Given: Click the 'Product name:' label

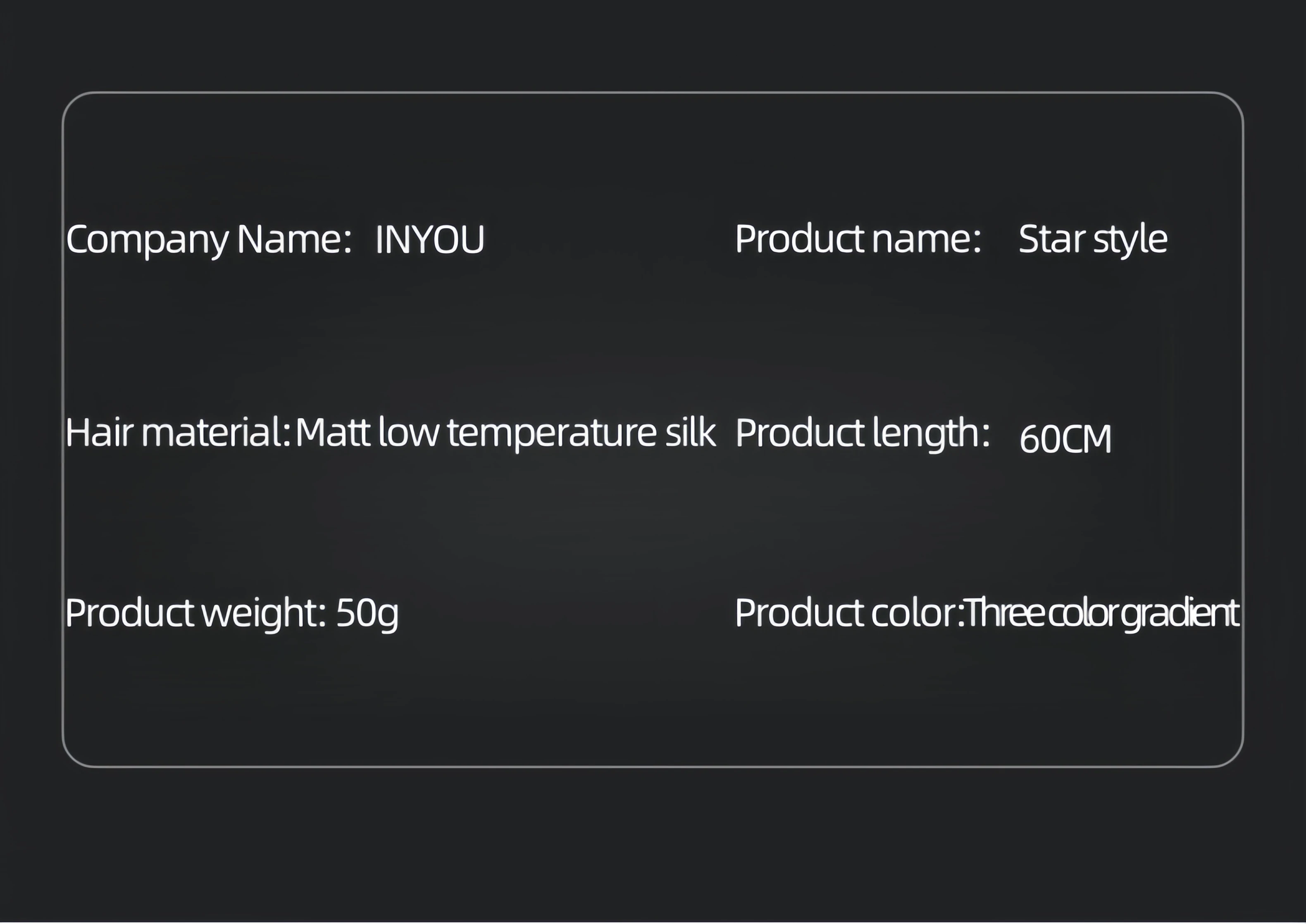Looking at the screenshot, I should click(858, 238).
